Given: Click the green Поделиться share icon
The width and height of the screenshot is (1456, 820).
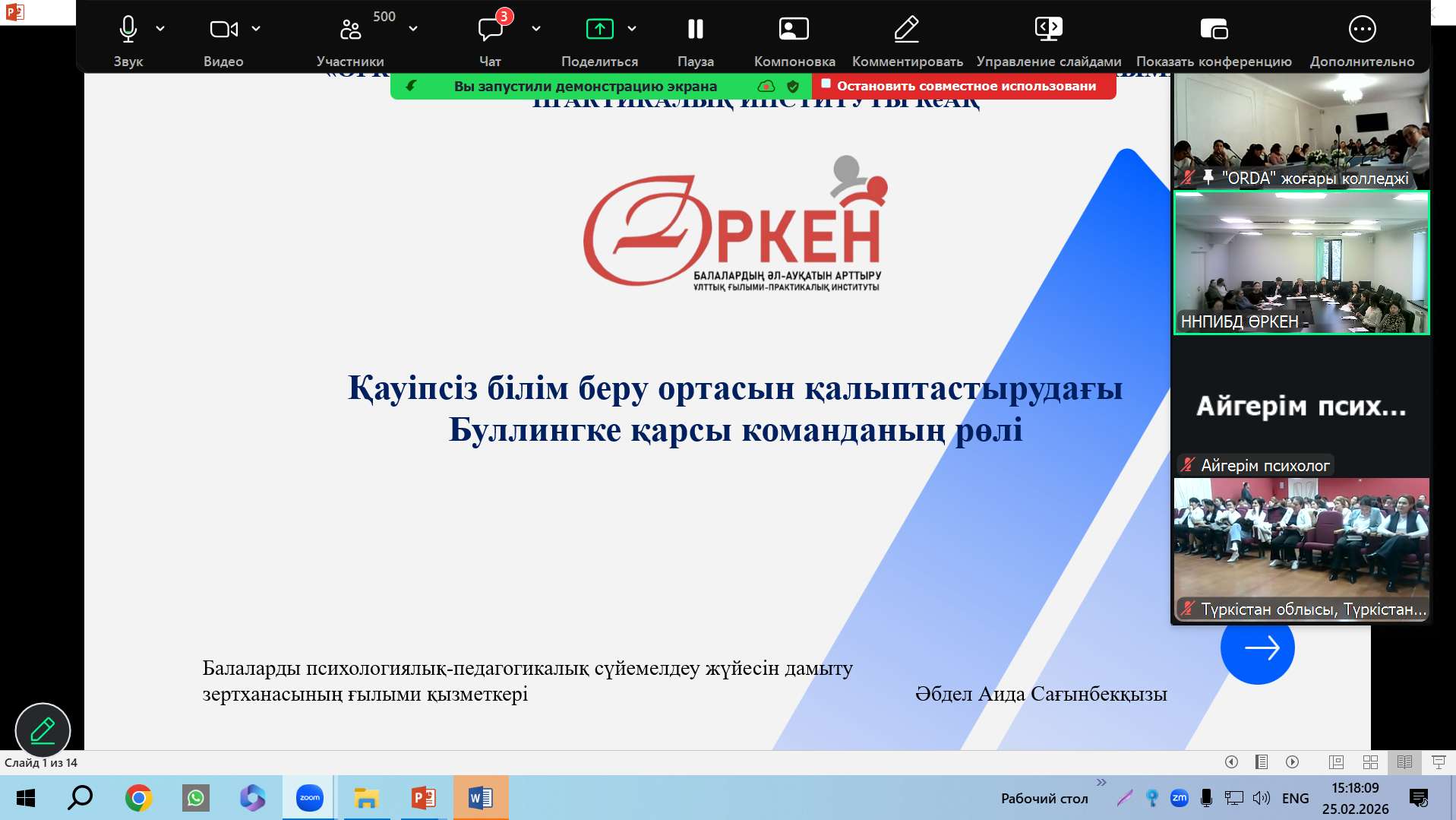Looking at the screenshot, I should pos(599,29).
